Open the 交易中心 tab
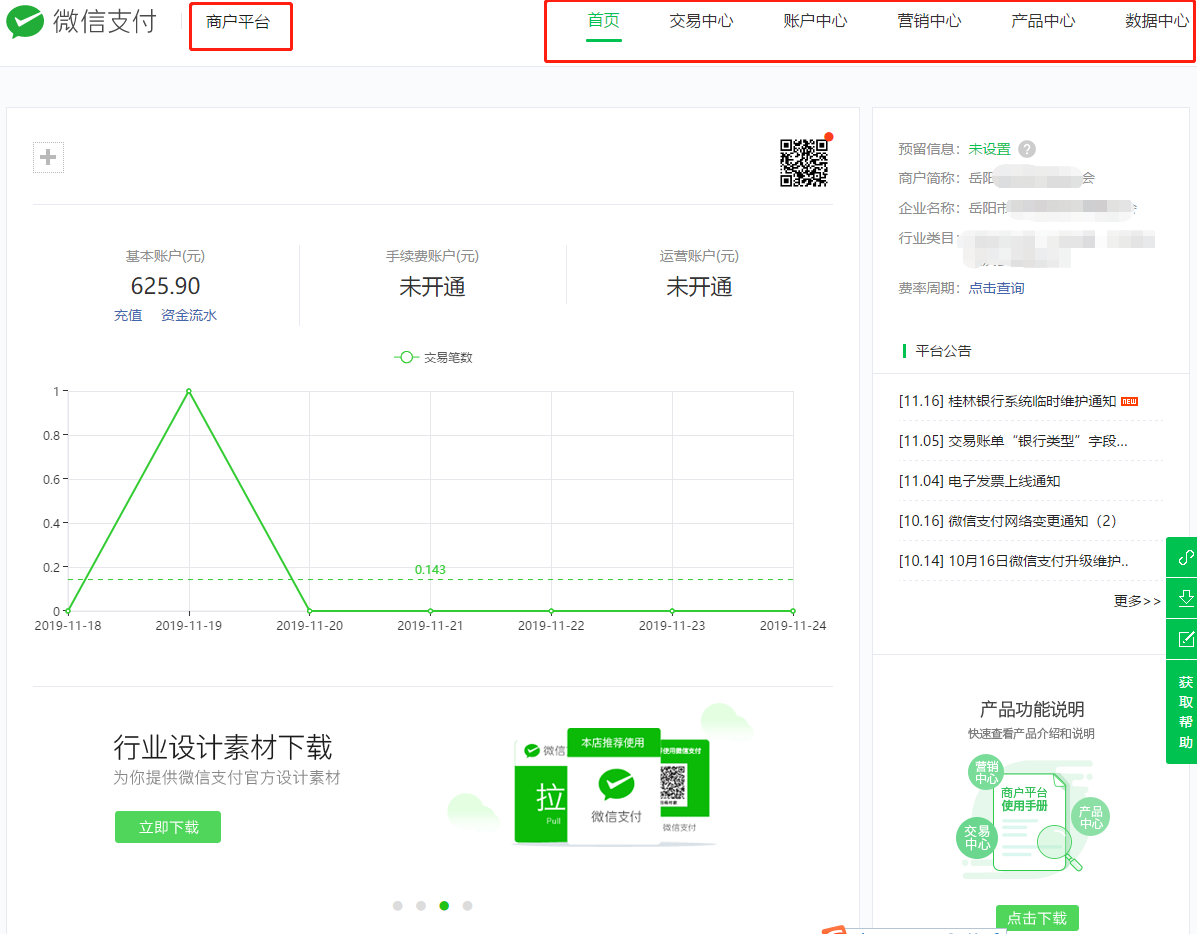Viewport: 1197px width, 934px height. click(702, 21)
